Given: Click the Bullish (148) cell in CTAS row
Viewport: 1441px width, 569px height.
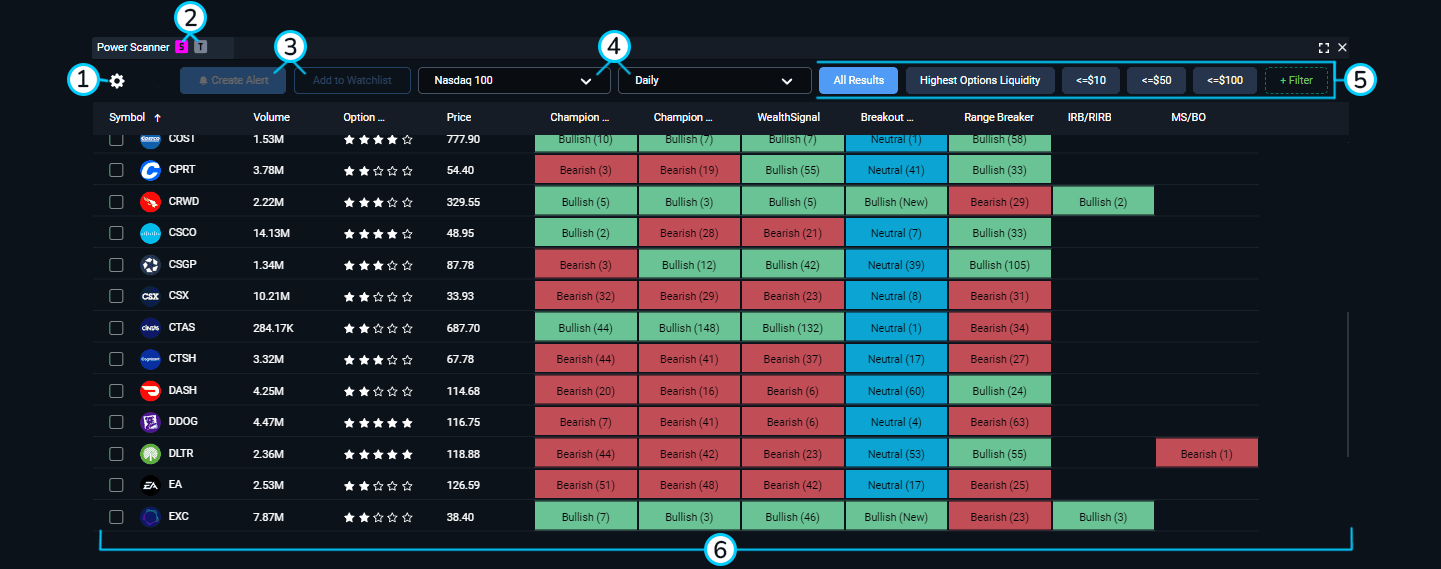Looking at the screenshot, I should point(689,328).
